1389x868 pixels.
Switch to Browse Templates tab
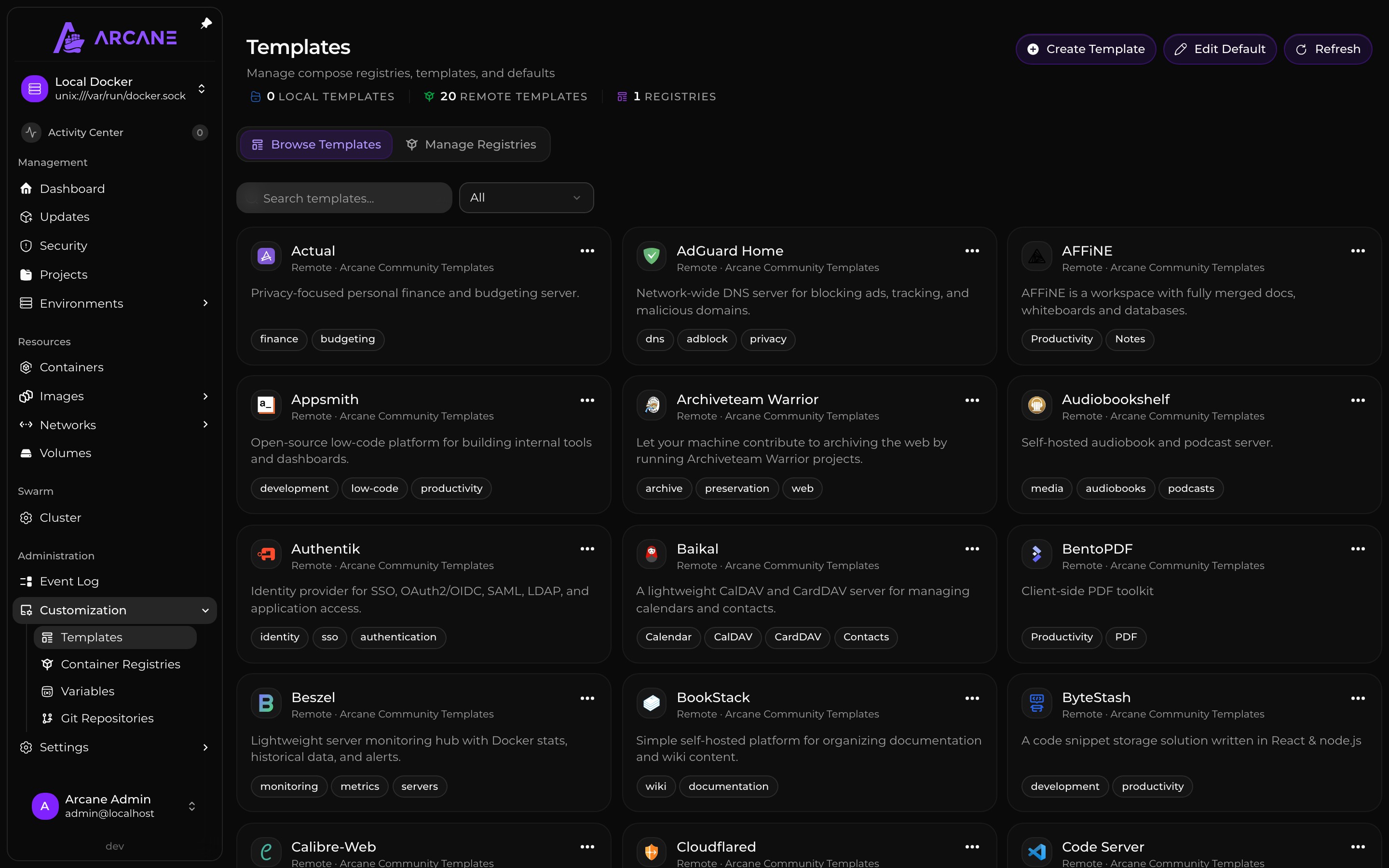(316, 145)
